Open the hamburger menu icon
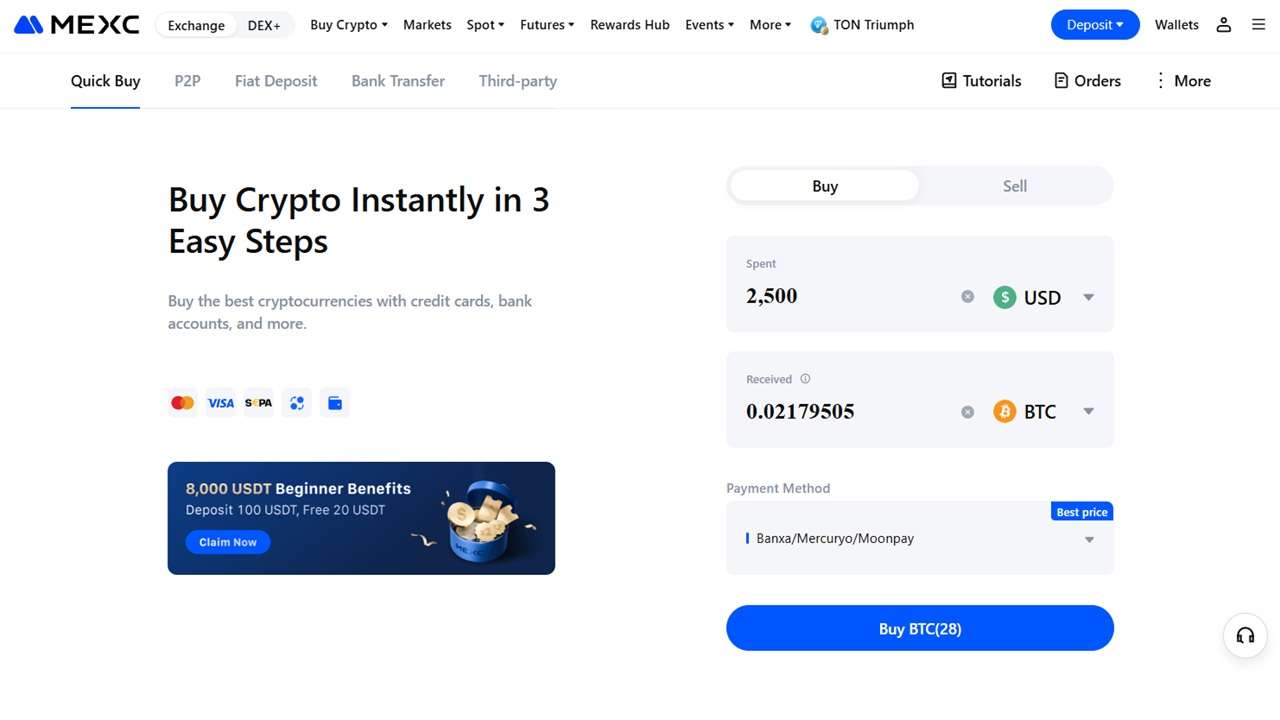The image size is (1280, 720). click(1259, 25)
